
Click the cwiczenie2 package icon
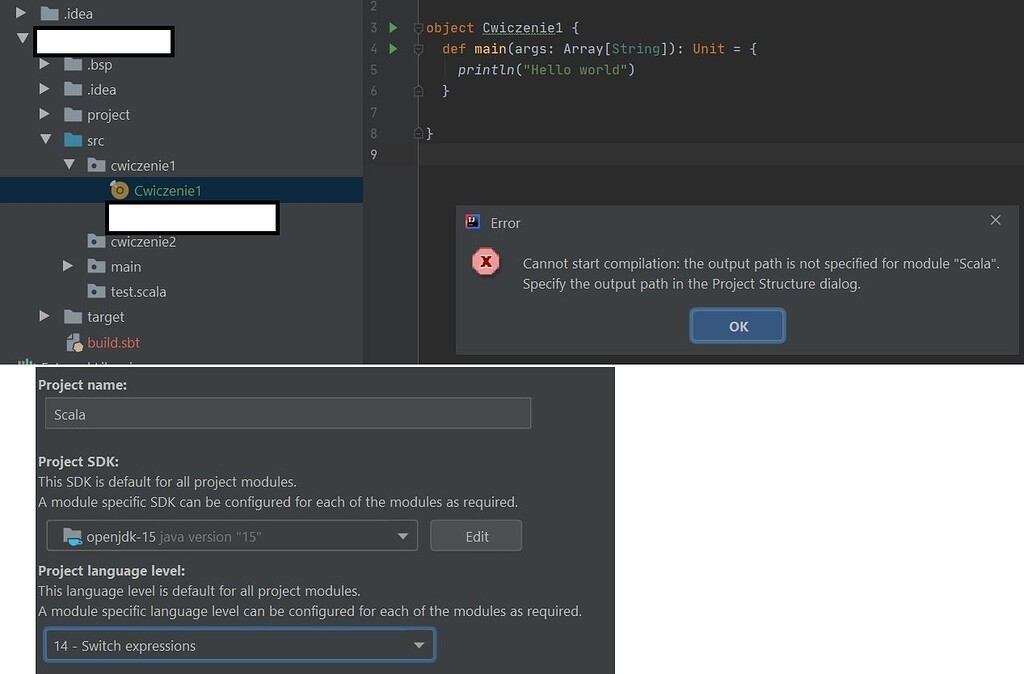click(96, 242)
